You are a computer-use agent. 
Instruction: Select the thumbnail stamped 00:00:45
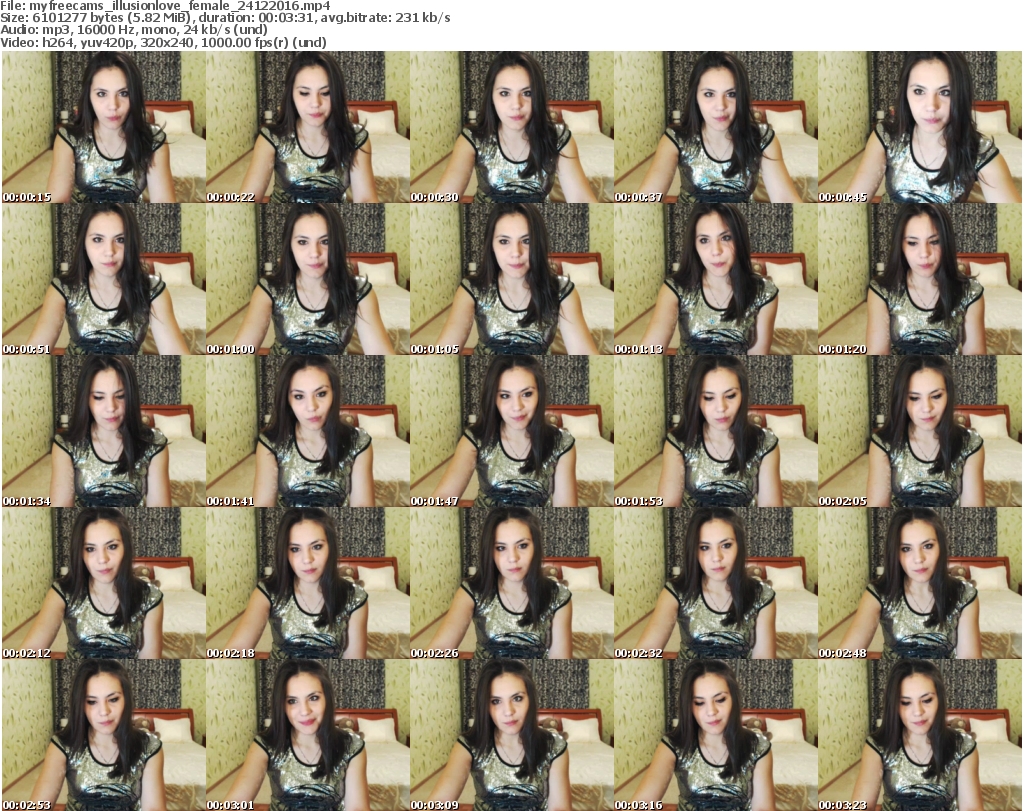click(920, 127)
